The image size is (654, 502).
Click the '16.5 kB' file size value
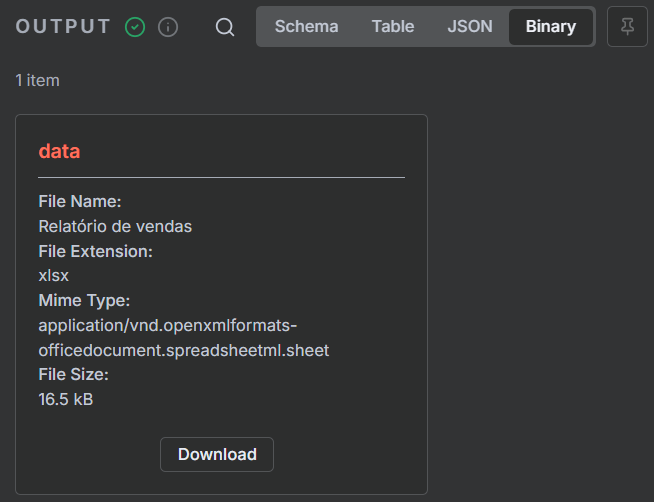pos(65,399)
